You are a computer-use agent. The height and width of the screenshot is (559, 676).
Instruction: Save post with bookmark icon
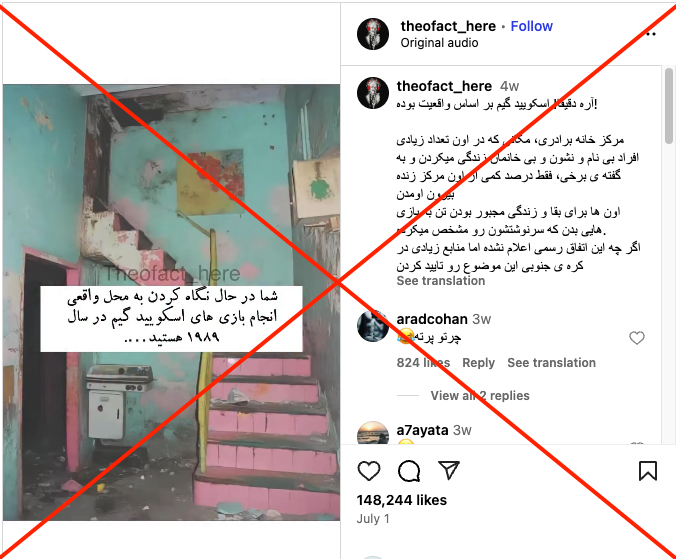coord(648,471)
